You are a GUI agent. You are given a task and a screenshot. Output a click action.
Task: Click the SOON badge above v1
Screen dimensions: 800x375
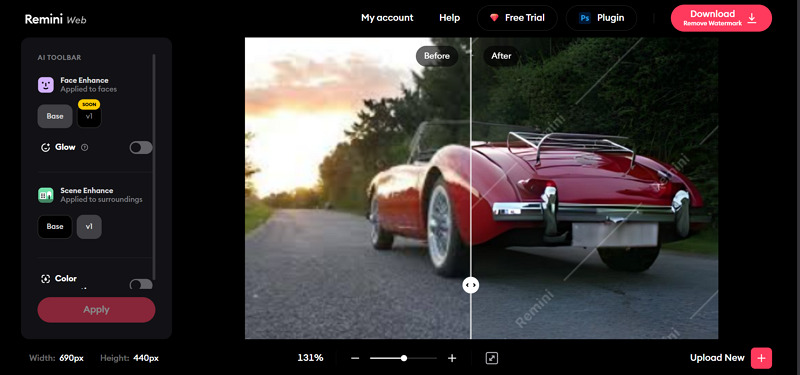tap(89, 105)
